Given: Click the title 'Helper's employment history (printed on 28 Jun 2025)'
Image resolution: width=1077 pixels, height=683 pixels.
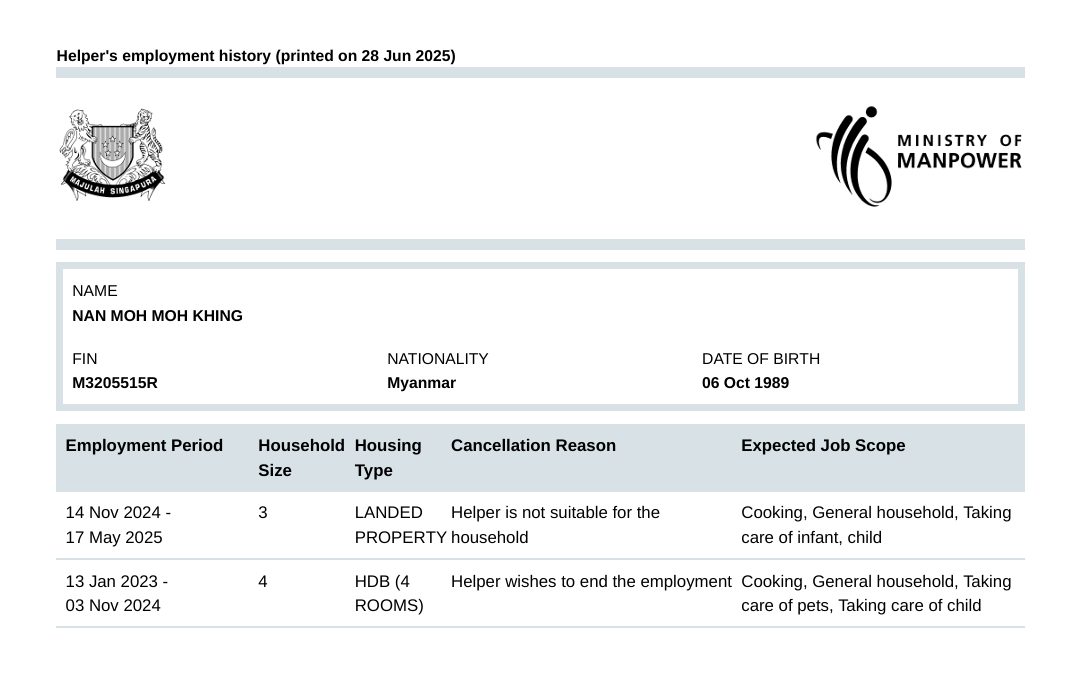Looking at the screenshot, I should point(256,56).
